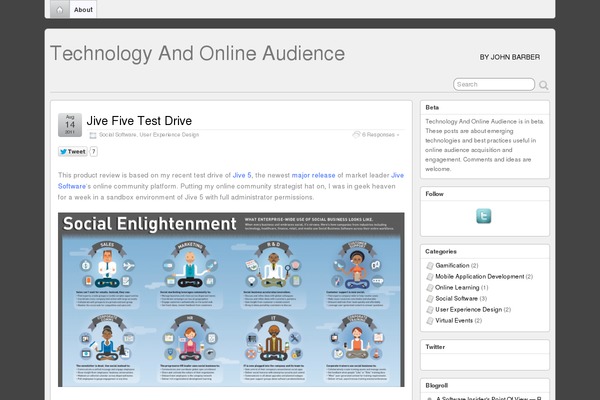Open the 6 Responses link

(378, 135)
